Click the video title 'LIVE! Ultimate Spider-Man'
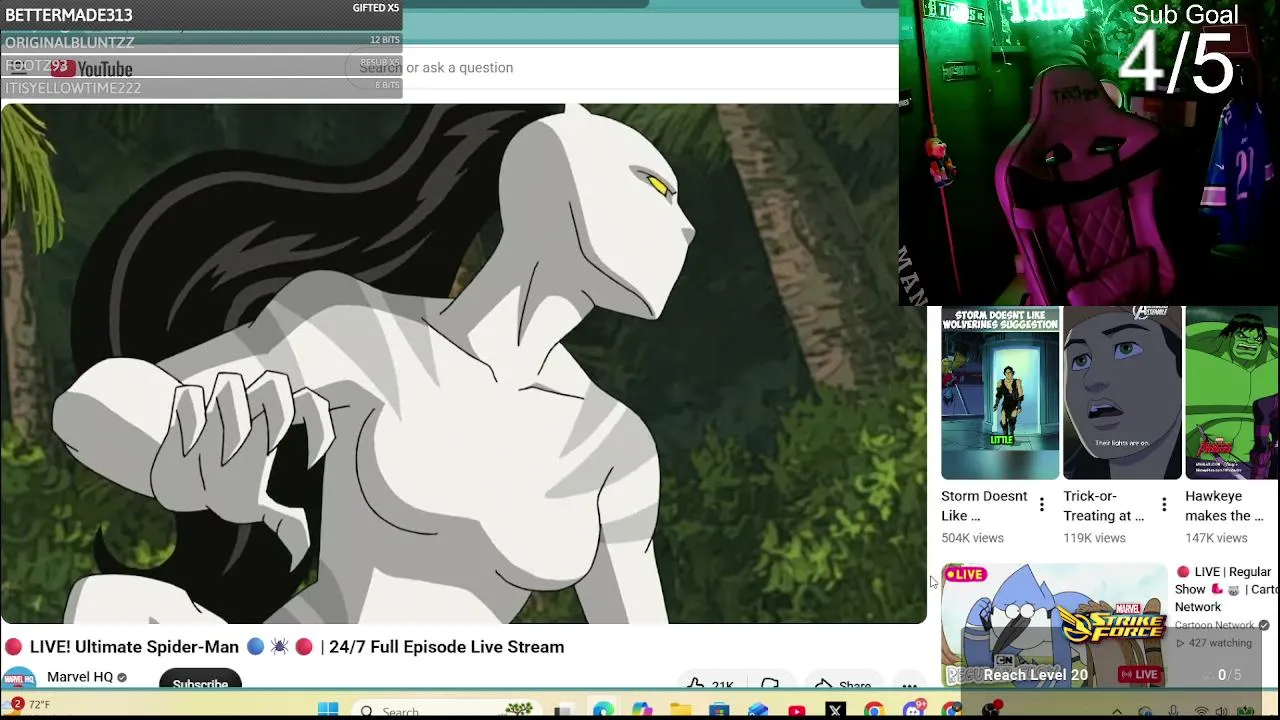 [297, 647]
